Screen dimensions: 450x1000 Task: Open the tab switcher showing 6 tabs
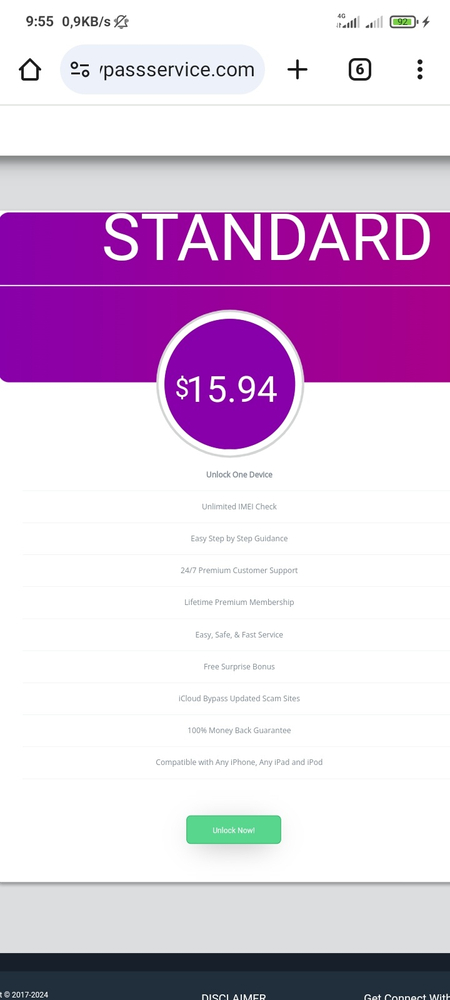click(x=359, y=70)
